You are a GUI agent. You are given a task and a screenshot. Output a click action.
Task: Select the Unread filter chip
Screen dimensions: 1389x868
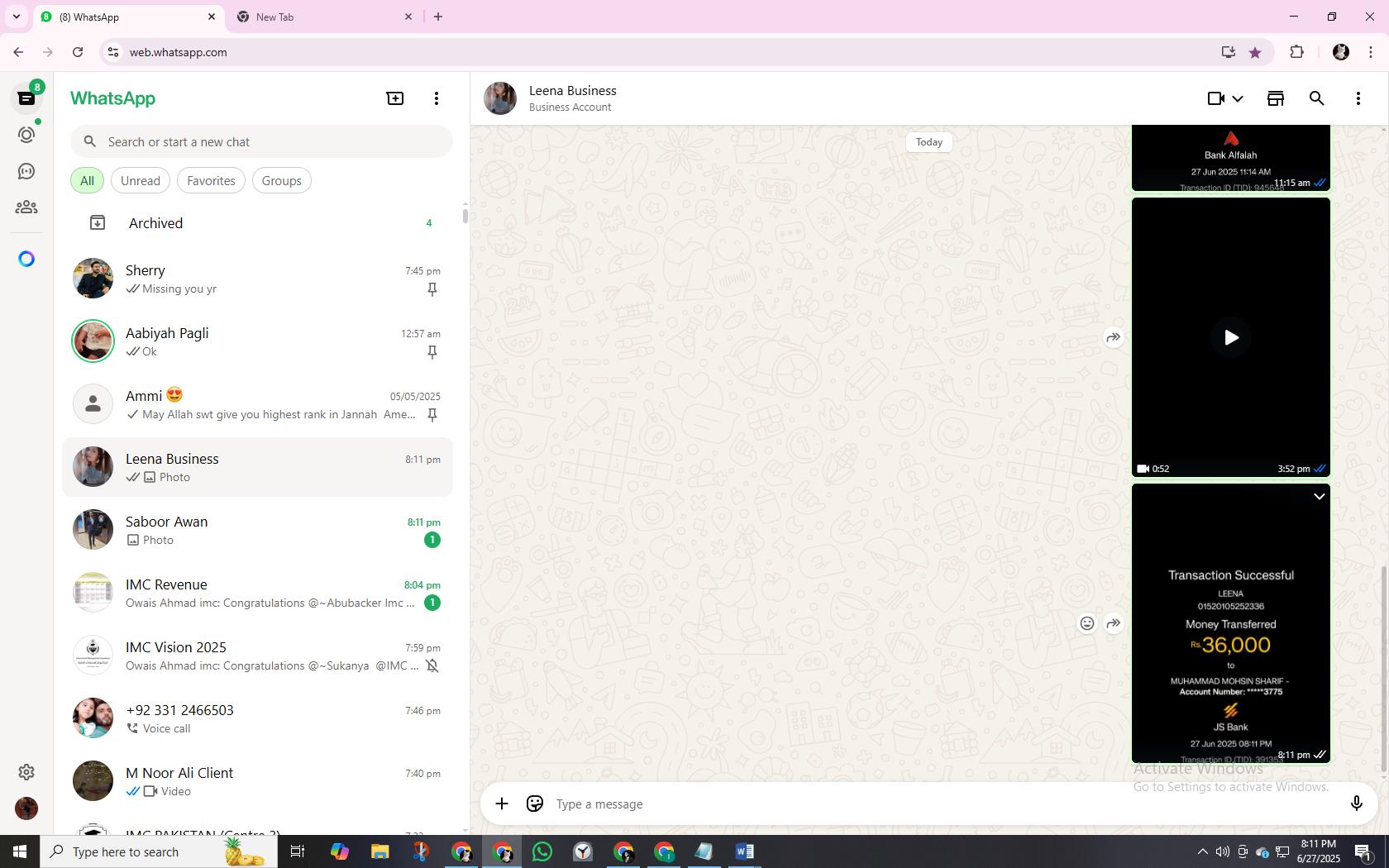click(x=141, y=181)
